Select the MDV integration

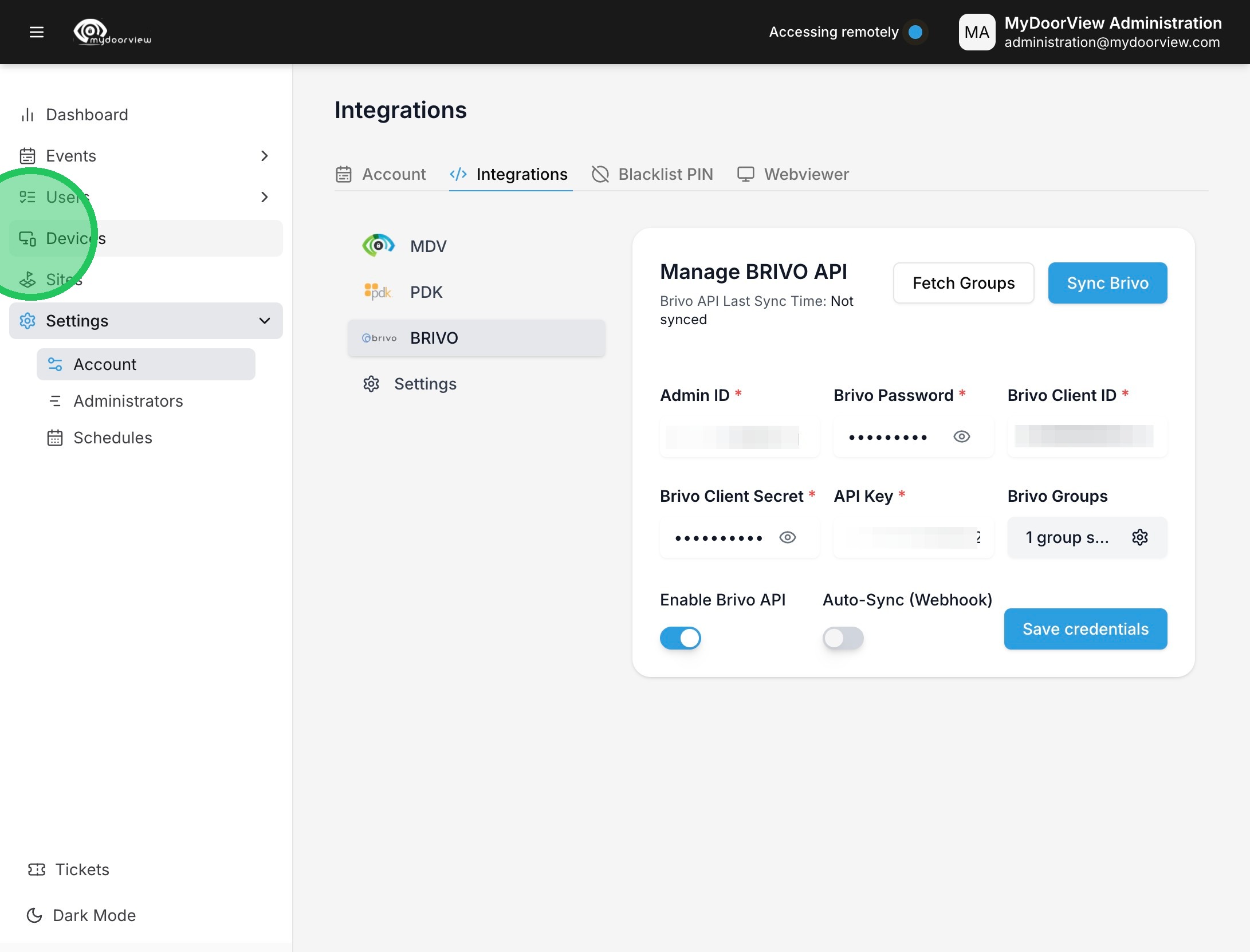tap(428, 246)
